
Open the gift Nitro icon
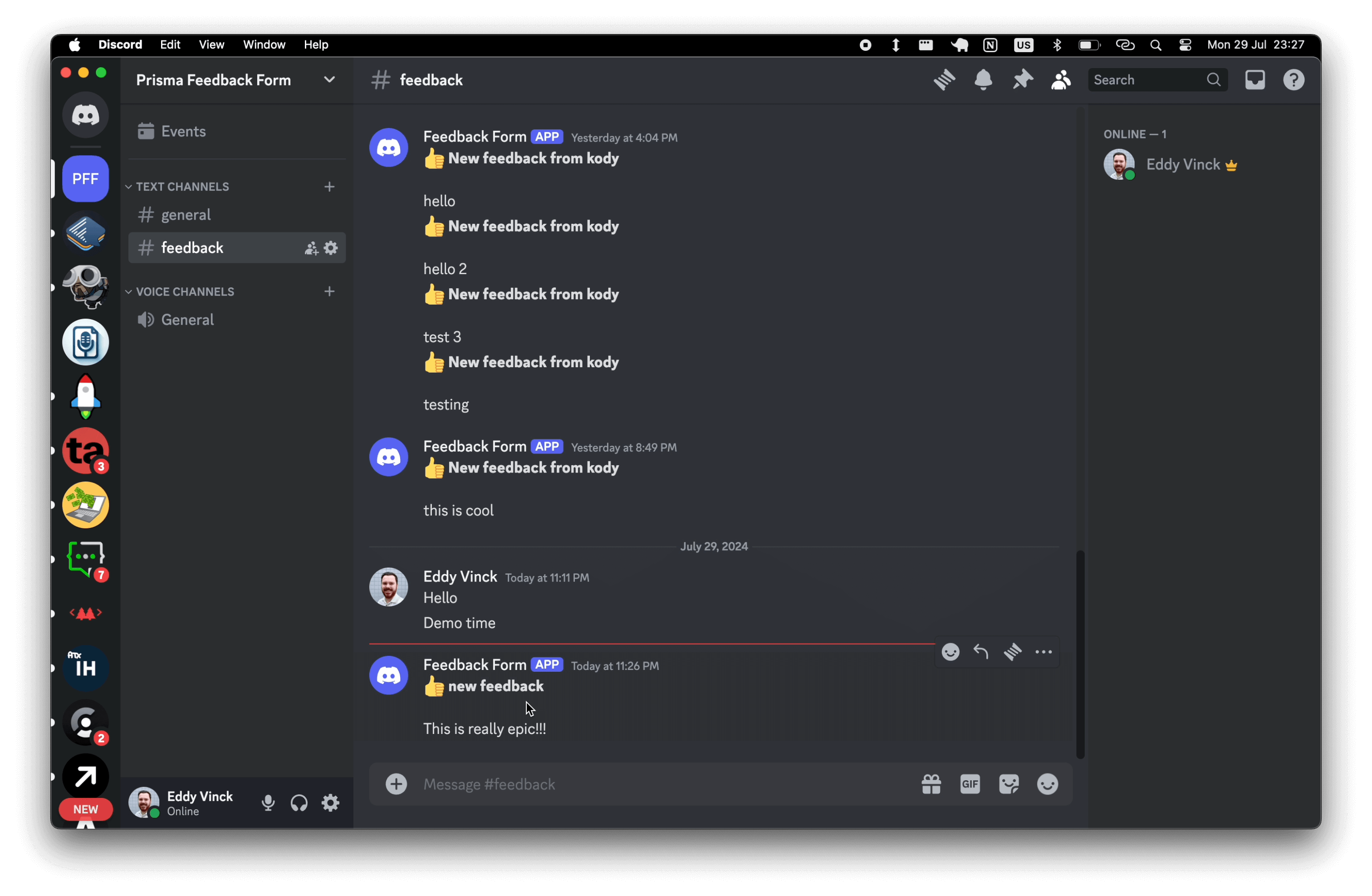click(x=931, y=784)
